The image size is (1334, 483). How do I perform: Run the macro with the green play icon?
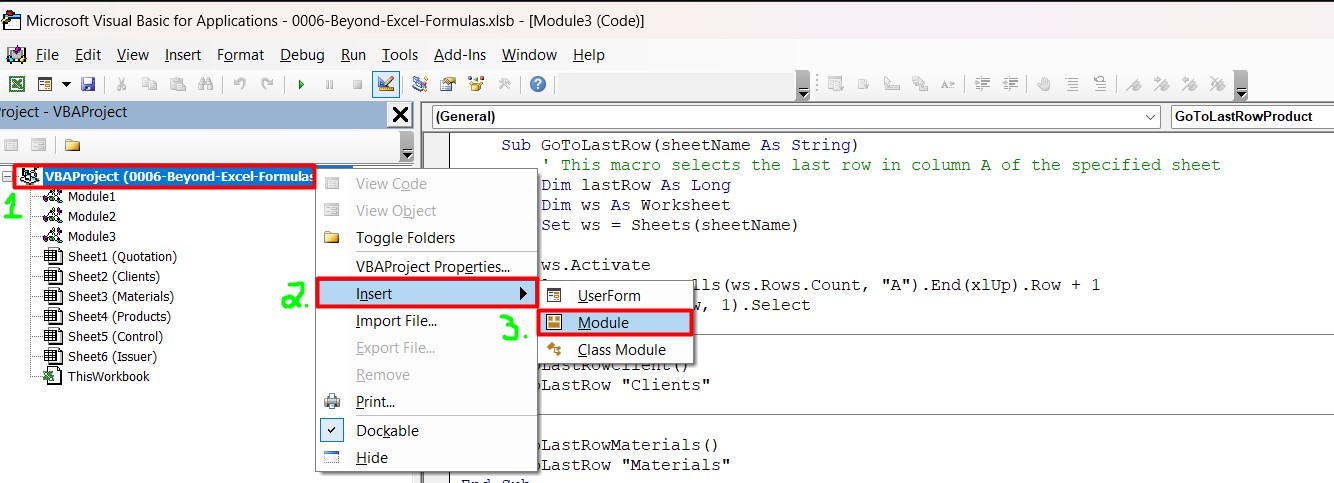click(x=300, y=84)
